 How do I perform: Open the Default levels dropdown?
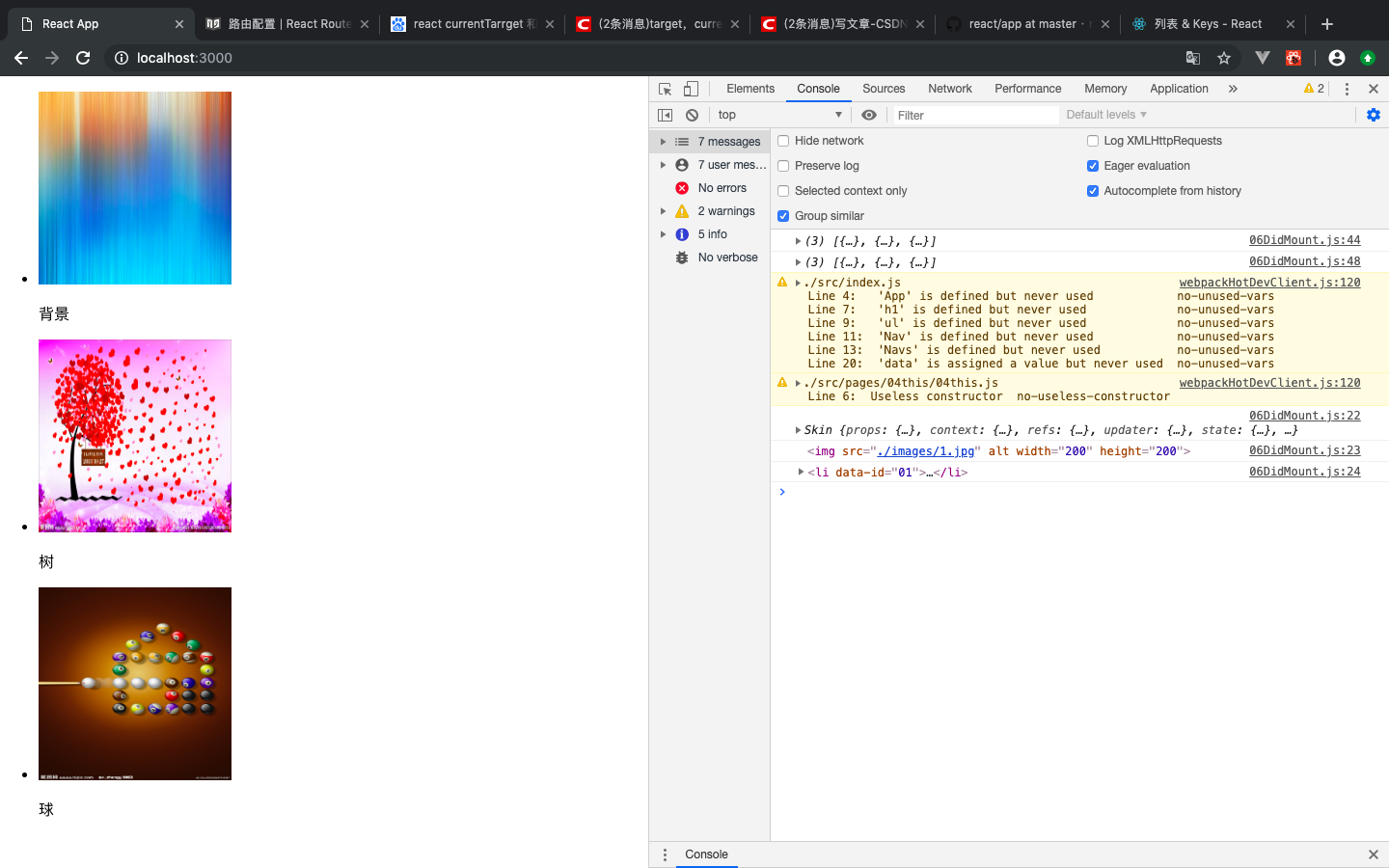pyautogui.click(x=1104, y=114)
